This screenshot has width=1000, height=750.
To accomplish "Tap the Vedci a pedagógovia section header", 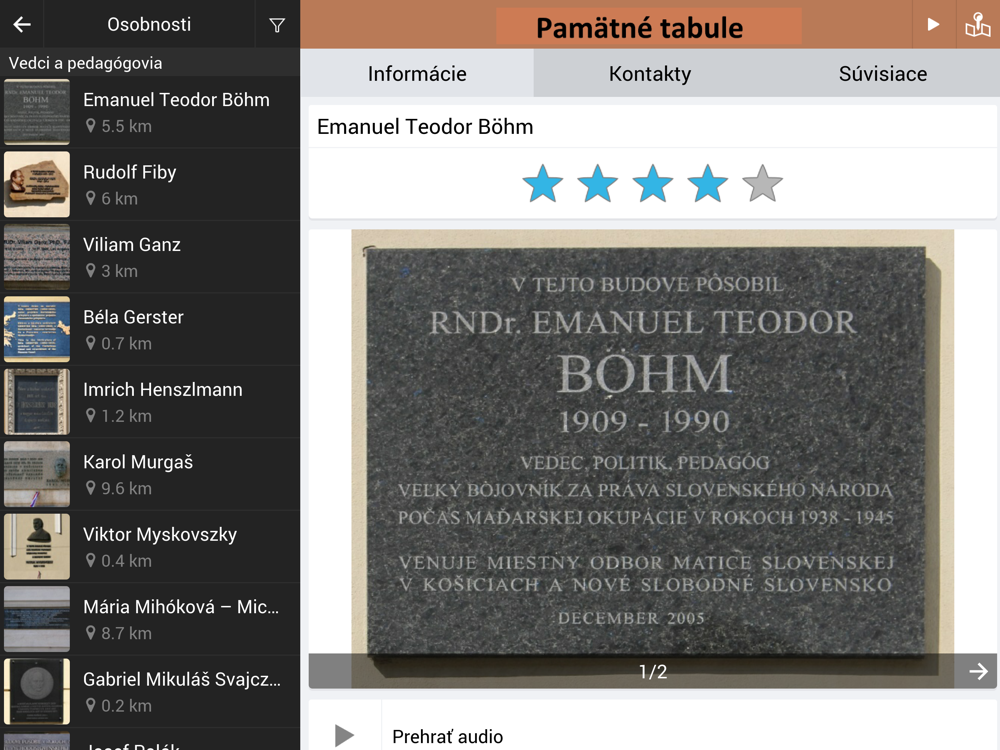I will [x=85, y=63].
